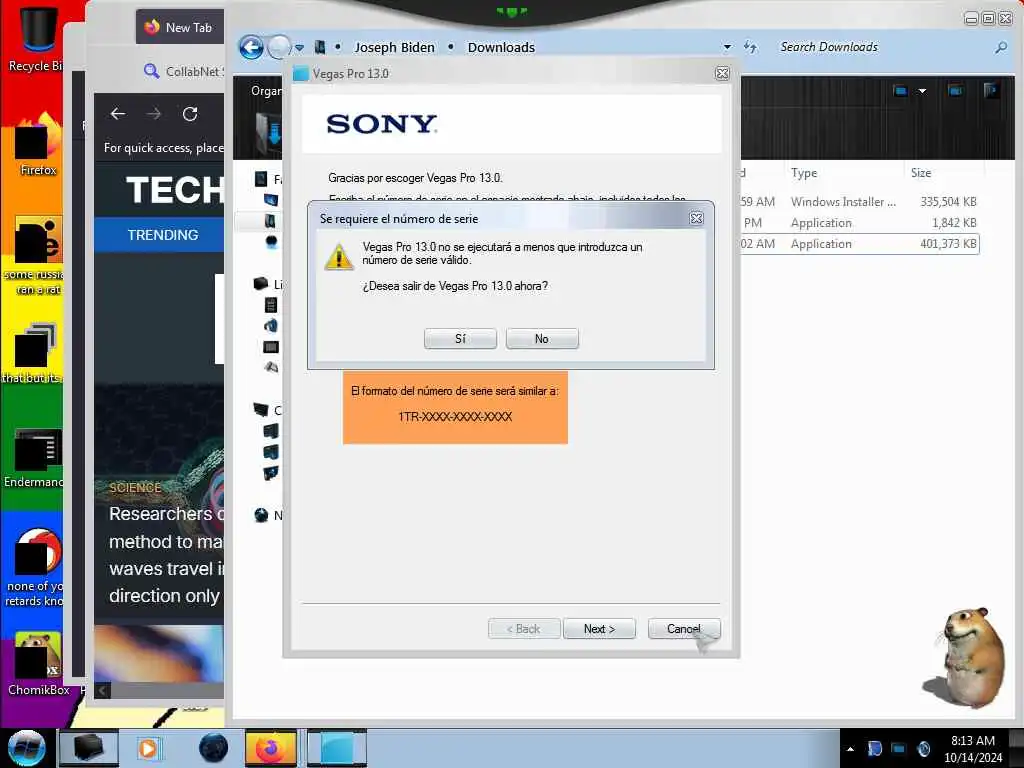Viewport: 1024px width, 768px height.
Task: Open the view options dropdown arrow
Action: tap(922, 91)
